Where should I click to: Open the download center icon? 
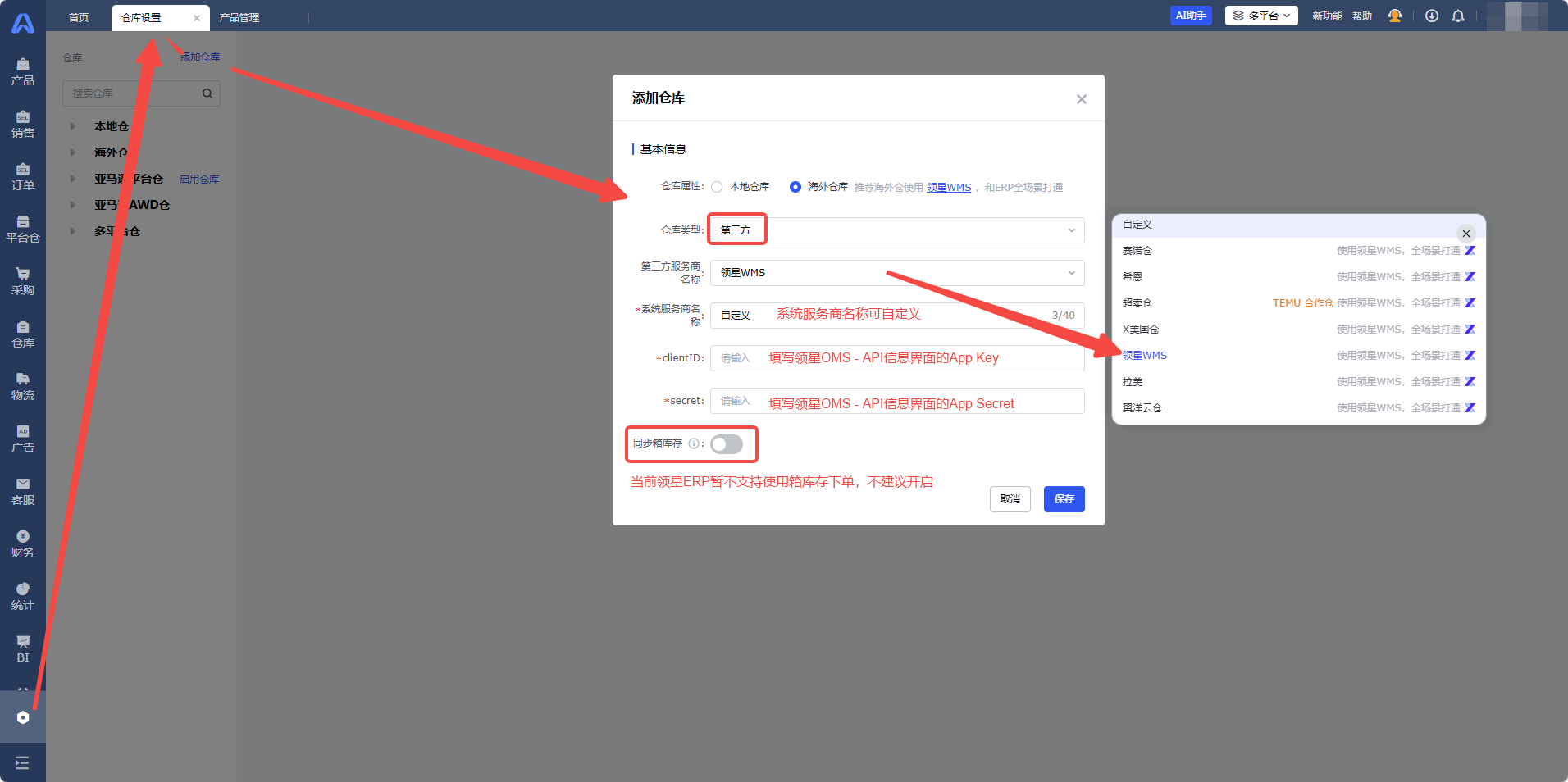click(1432, 16)
